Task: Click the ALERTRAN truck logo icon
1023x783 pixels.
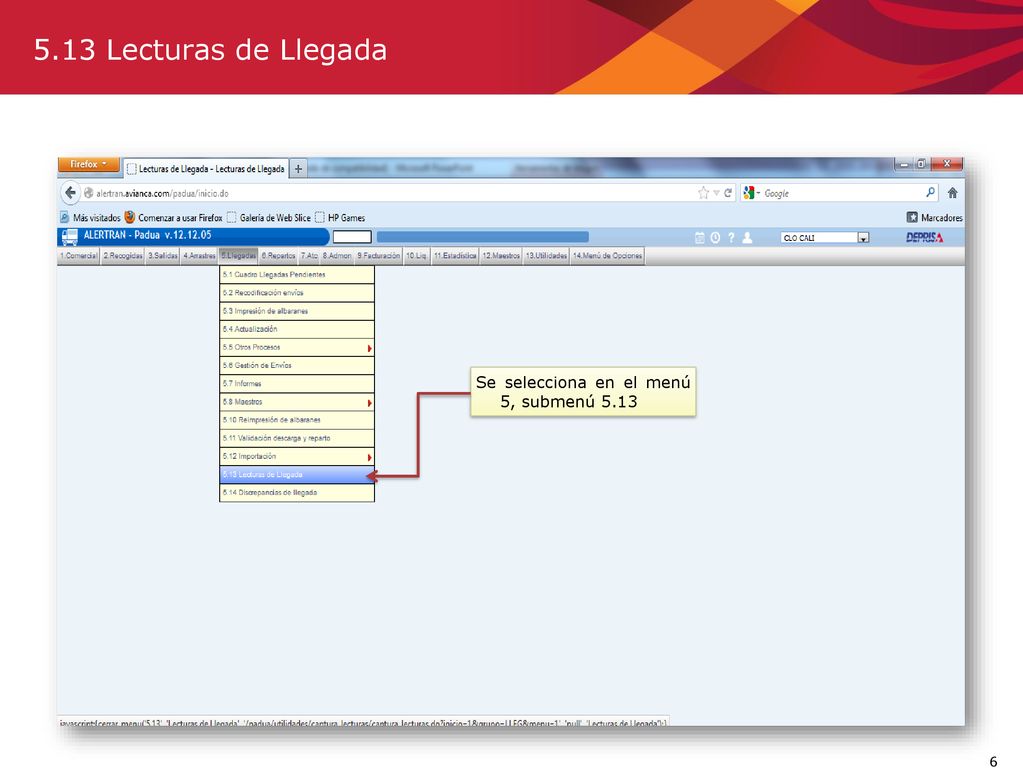Action: point(70,237)
